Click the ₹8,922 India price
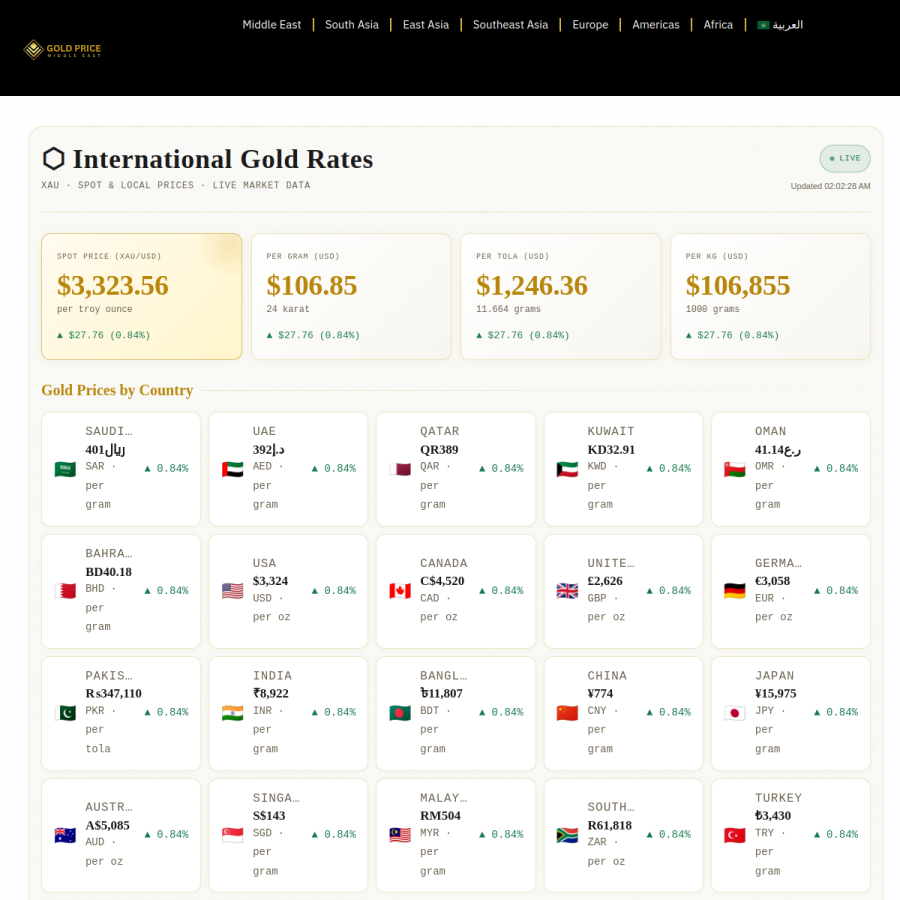The width and height of the screenshot is (900, 900). pos(271,693)
